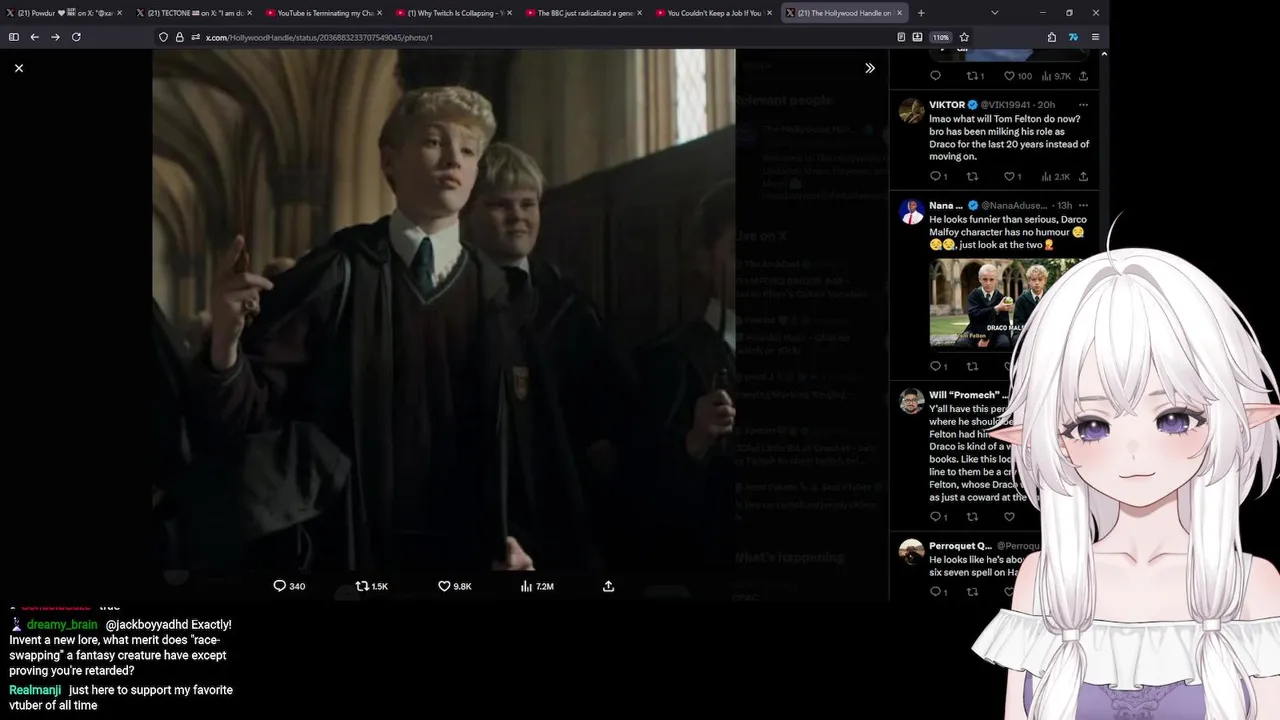The image size is (1280, 720).
Task: Reply to Perroquet's comment
Action: coord(937,592)
